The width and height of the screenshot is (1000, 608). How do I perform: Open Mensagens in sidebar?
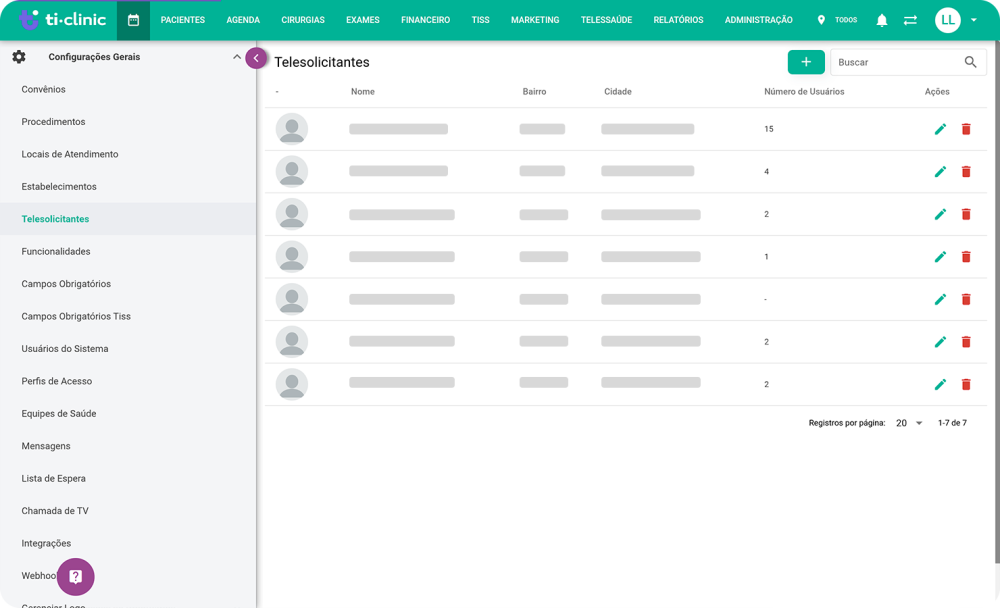coord(46,446)
